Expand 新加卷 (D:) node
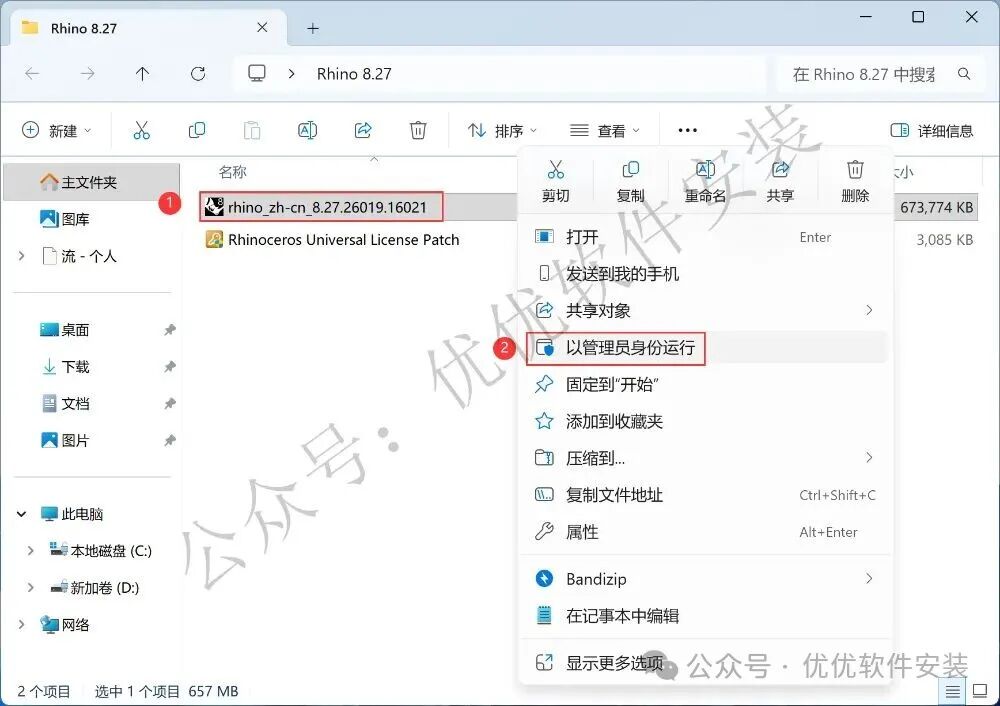 (x=31, y=587)
